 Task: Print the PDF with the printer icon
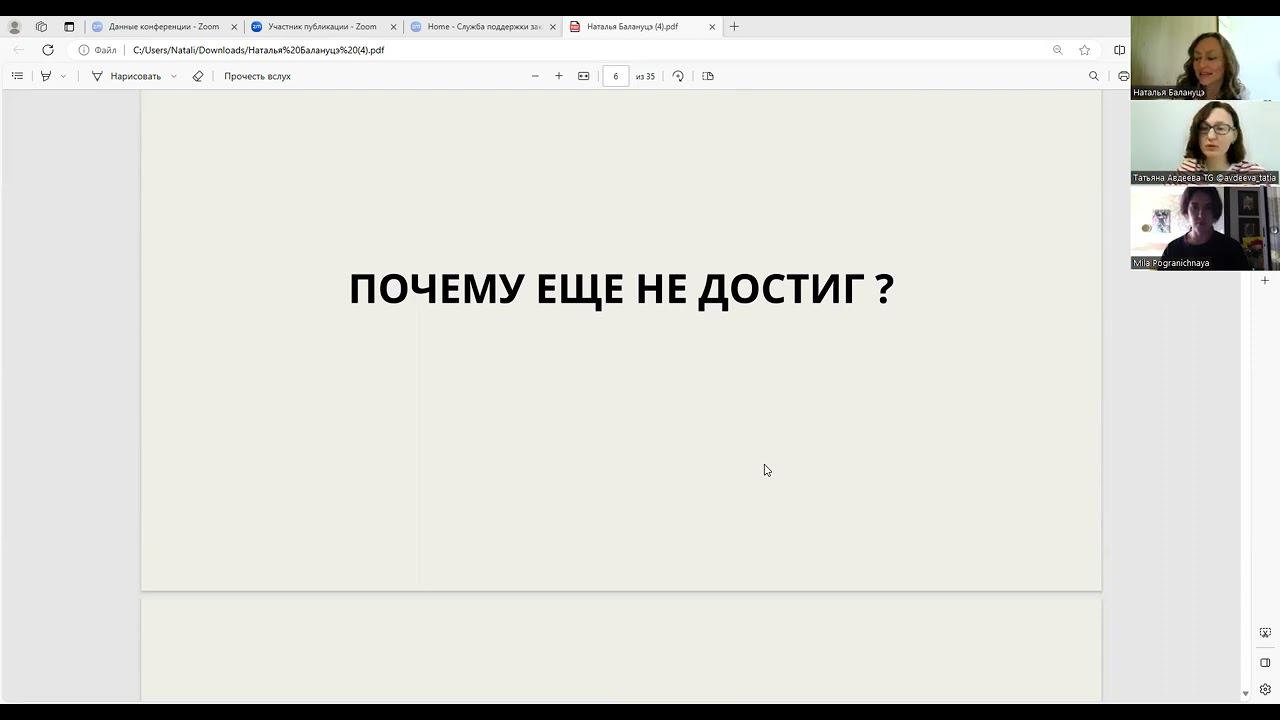coord(1123,76)
